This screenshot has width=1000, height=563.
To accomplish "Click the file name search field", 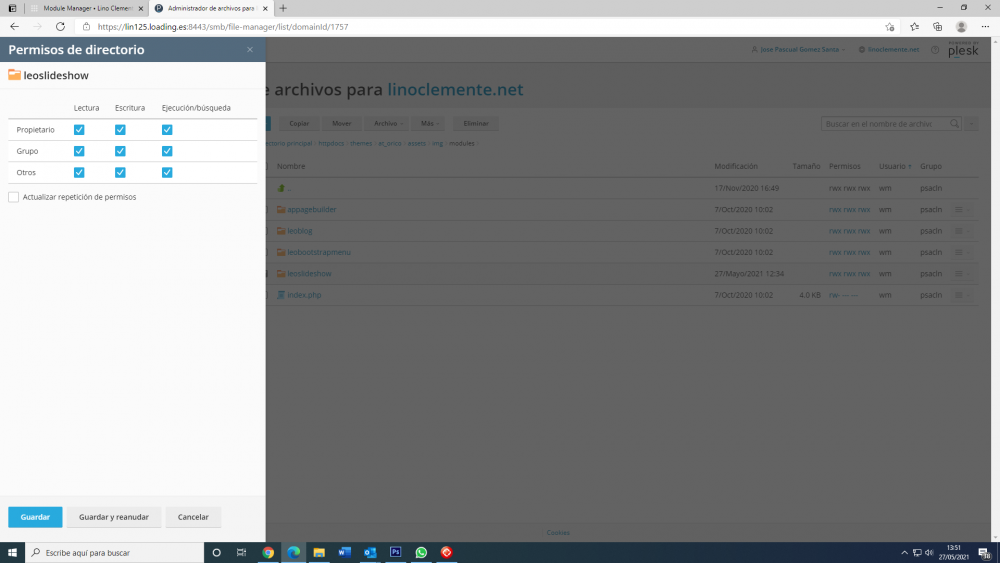I will pos(885,124).
